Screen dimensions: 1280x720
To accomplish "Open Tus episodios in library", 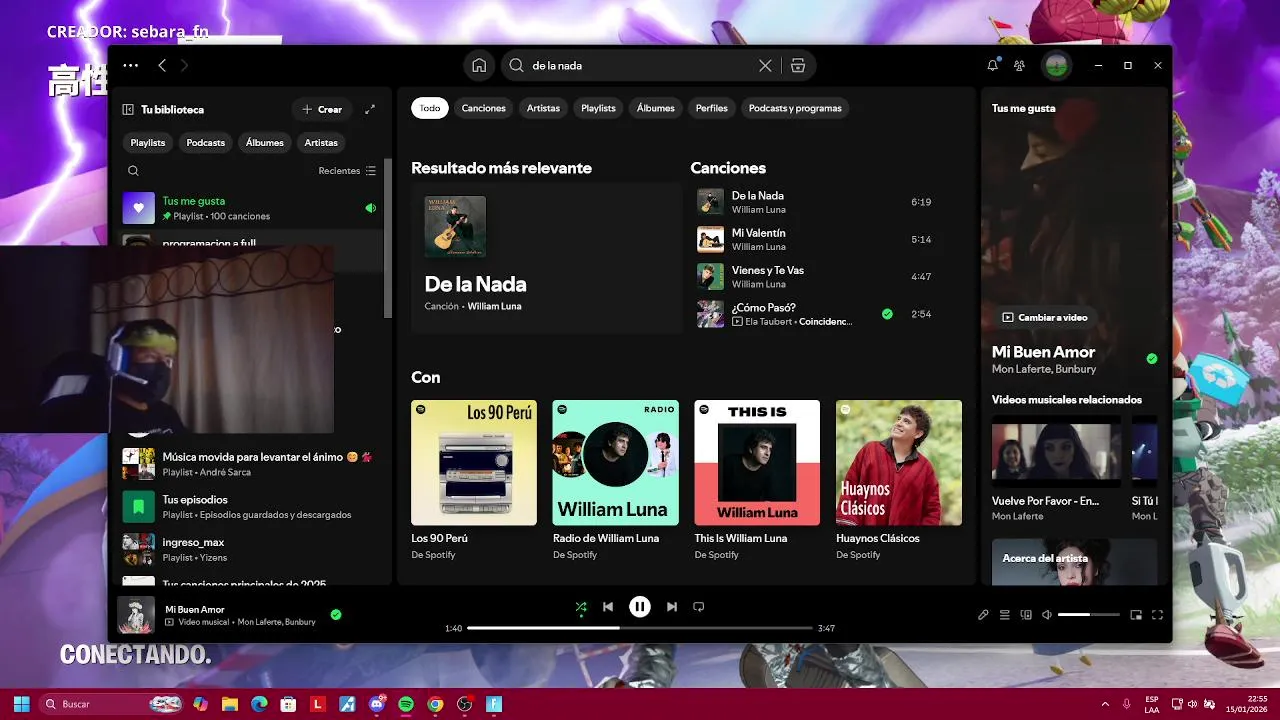I will click(250, 506).
